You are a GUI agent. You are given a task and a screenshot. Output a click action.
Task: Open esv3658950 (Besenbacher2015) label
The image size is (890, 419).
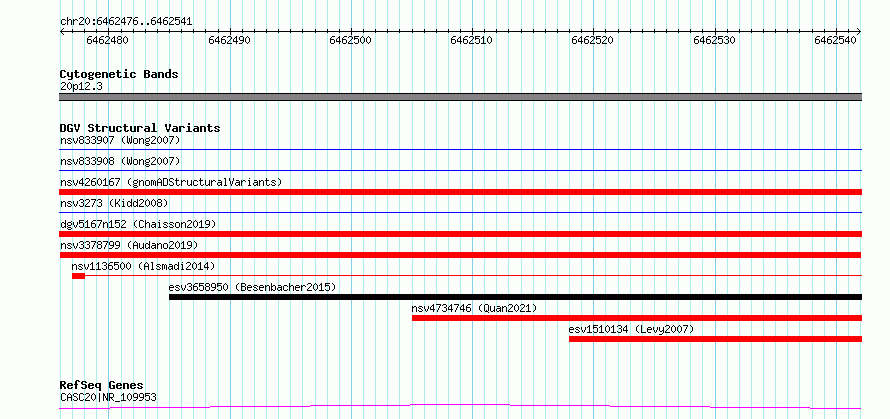click(253, 287)
